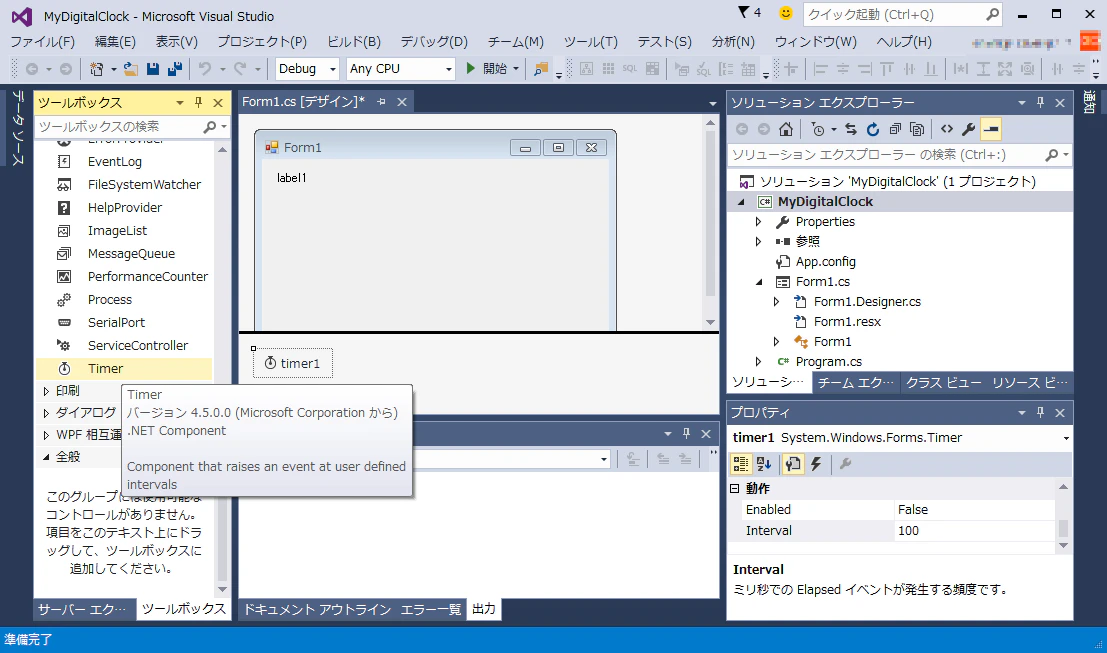
Task: Open the ツール(T) menu
Action: 591,42
